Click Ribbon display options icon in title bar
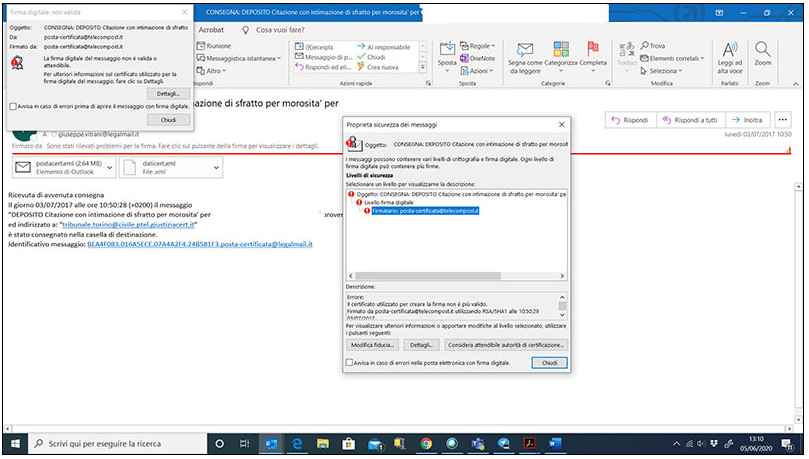The height and width of the screenshot is (459, 809). pyautogui.click(x=719, y=13)
